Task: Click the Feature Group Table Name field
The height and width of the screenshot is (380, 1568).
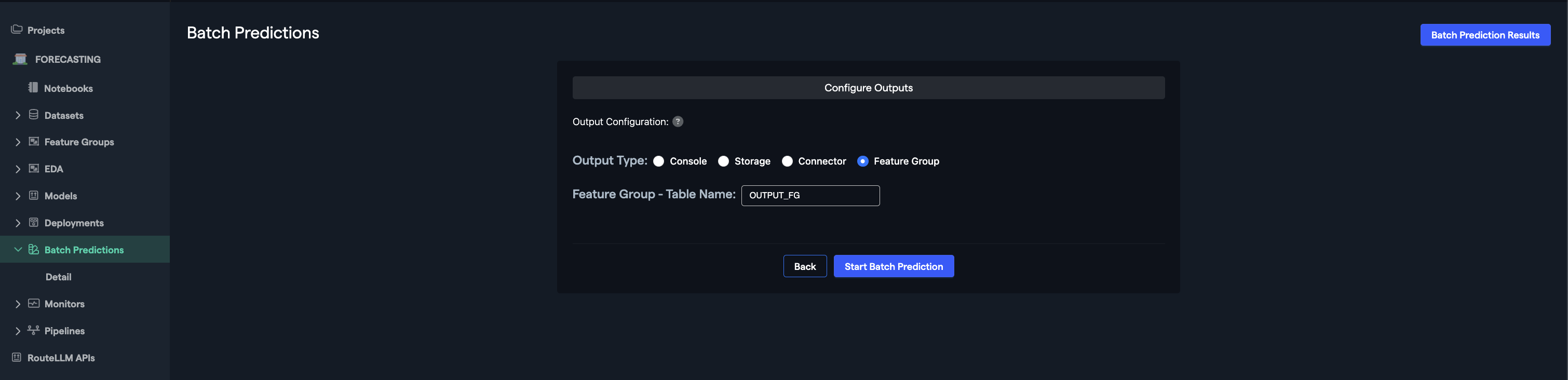Action: coord(810,196)
